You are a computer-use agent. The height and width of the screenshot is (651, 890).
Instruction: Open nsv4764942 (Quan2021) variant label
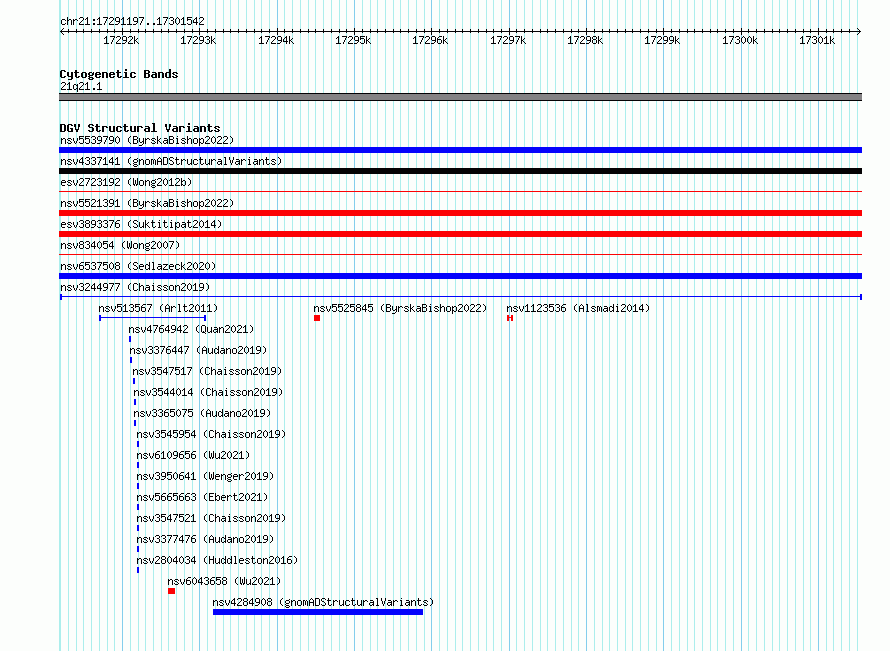point(191,329)
